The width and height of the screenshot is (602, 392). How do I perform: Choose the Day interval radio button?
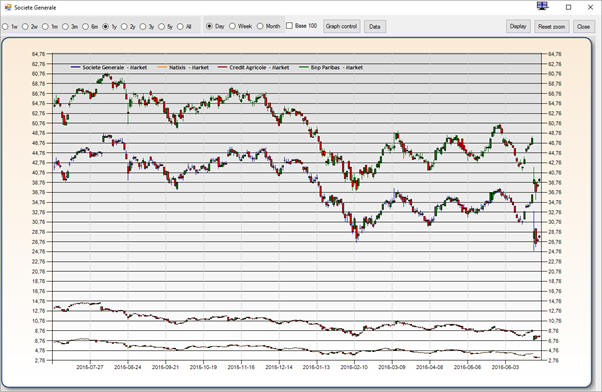[209, 26]
